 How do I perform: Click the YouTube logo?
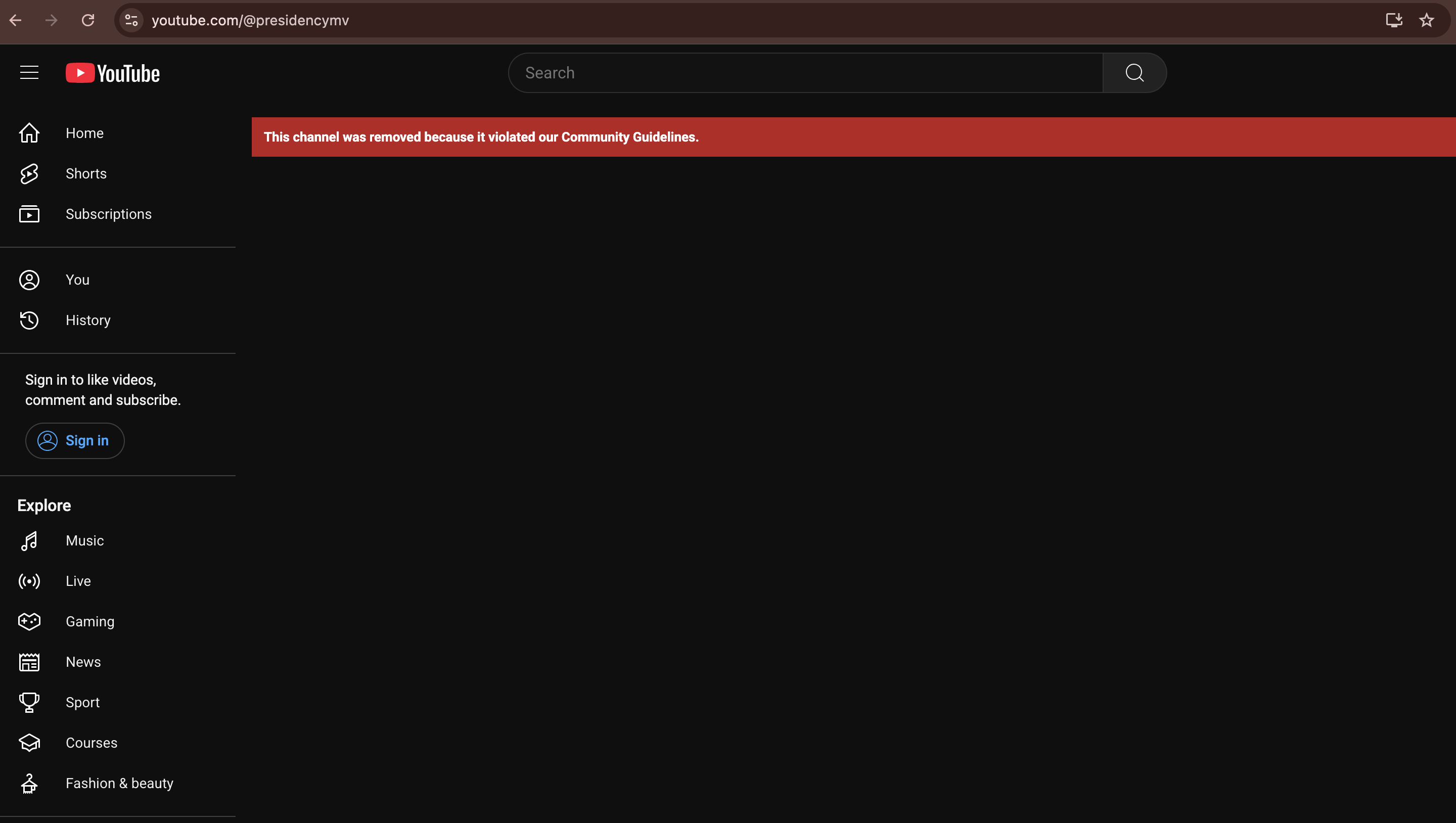click(112, 73)
